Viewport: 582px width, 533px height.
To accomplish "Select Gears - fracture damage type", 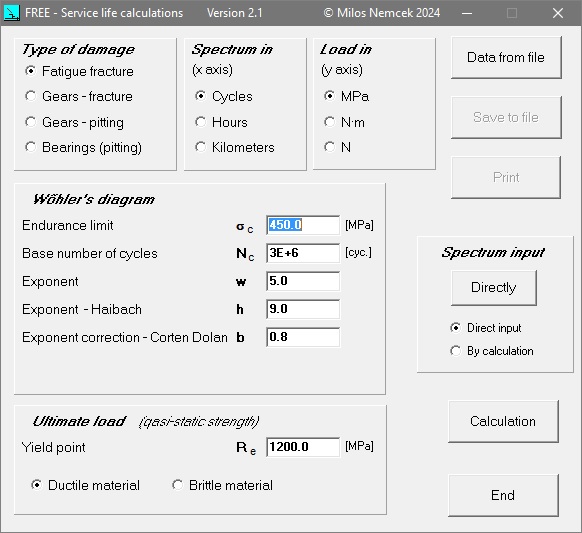I will (x=79, y=97).
